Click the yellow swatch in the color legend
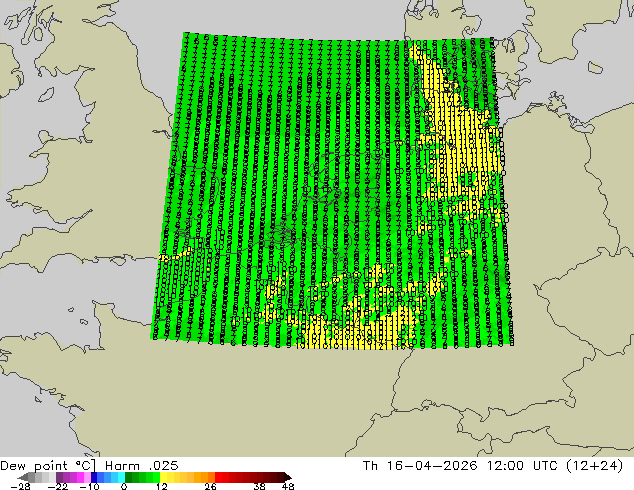 pyautogui.click(x=163, y=477)
